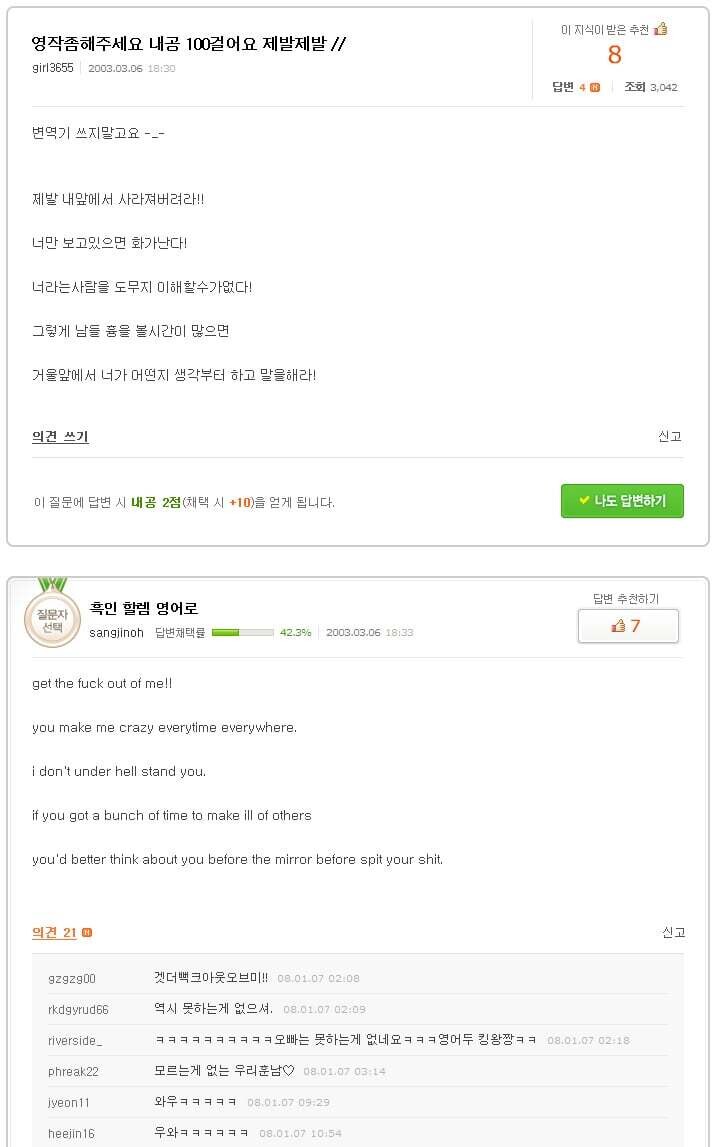This screenshot has width=716, height=1147.
Task: Open 의견 쓰기 under the question
Action: (60, 437)
